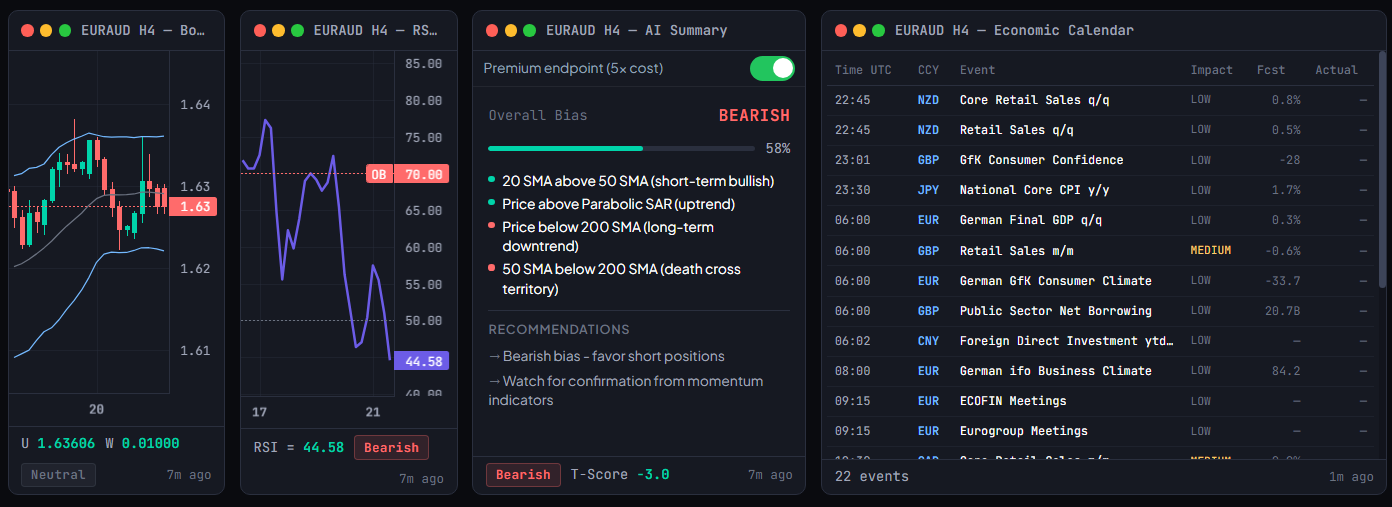Image resolution: width=1392 pixels, height=507 pixels.
Task: Select the Core Retail Sales q/q event
Action: point(1103,100)
